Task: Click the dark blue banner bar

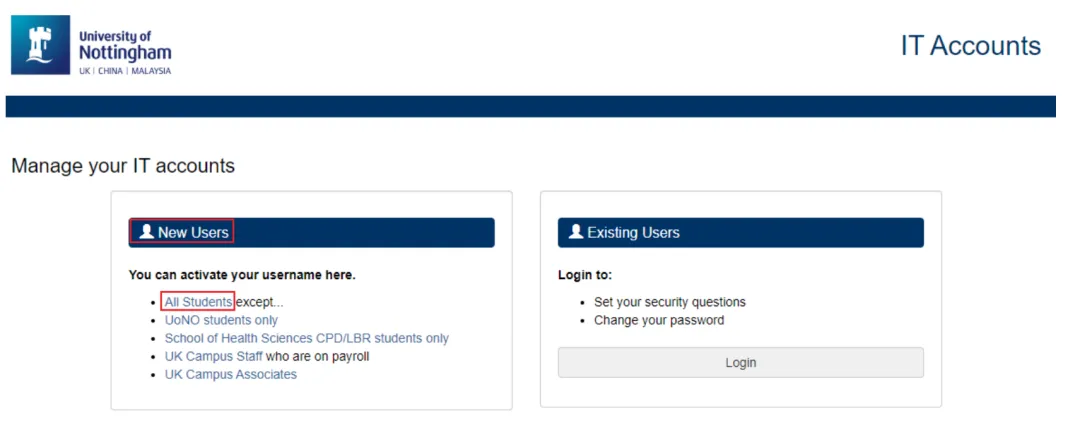Action: 530,106
